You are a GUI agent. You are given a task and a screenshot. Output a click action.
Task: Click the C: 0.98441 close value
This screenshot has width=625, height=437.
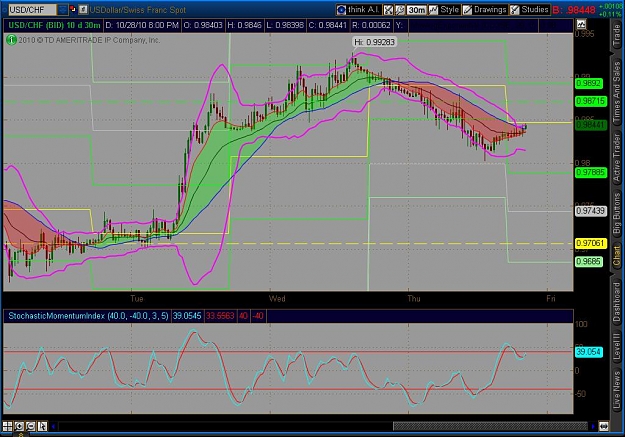328,25
